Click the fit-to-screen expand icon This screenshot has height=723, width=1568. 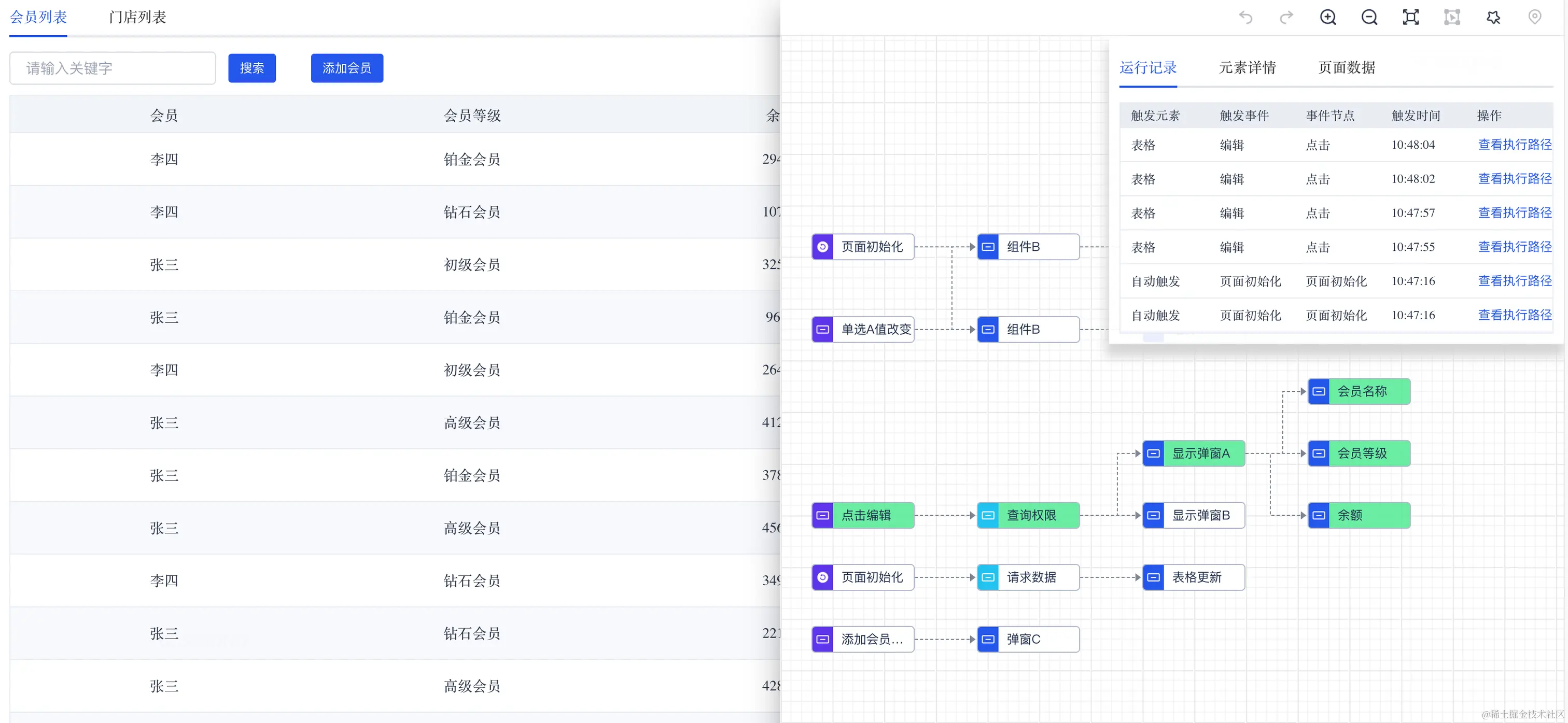click(1410, 17)
